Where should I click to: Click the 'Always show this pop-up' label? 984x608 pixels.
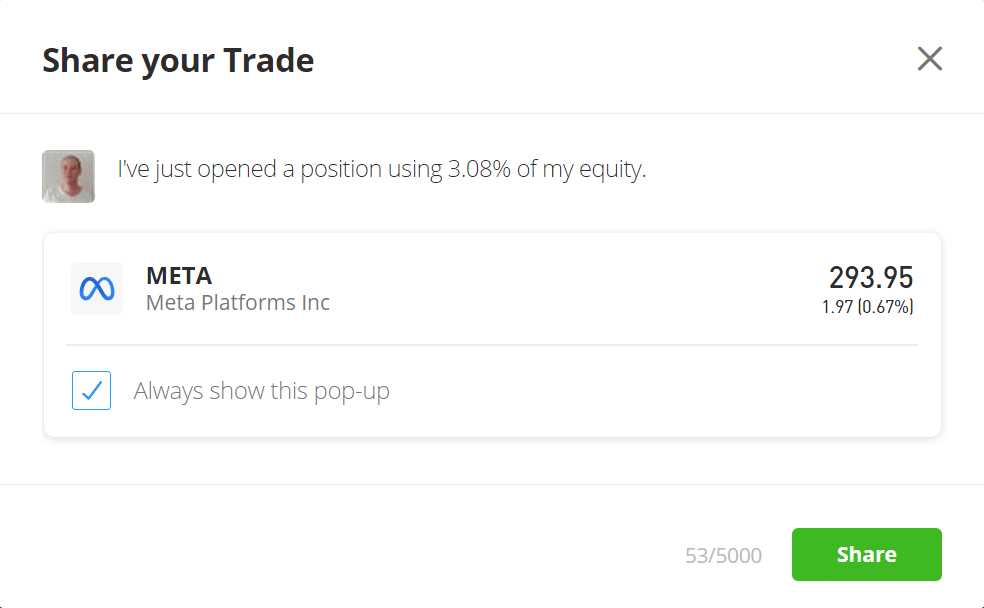tap(262, 391)
